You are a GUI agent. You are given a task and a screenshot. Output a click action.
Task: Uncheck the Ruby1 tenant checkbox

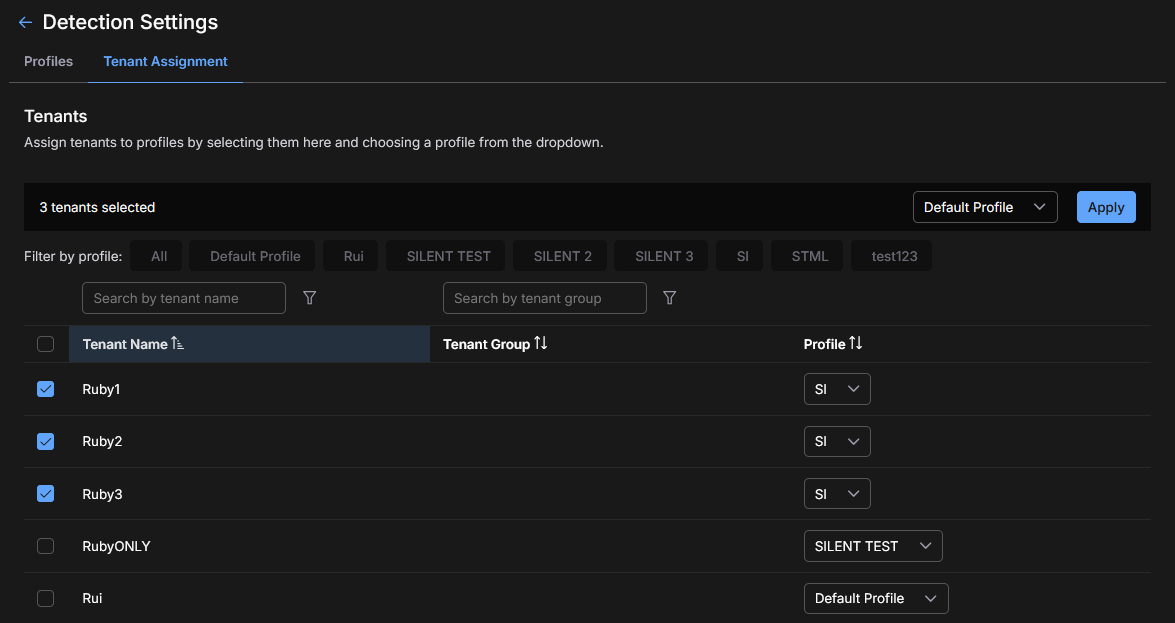(x=45, y=389)
